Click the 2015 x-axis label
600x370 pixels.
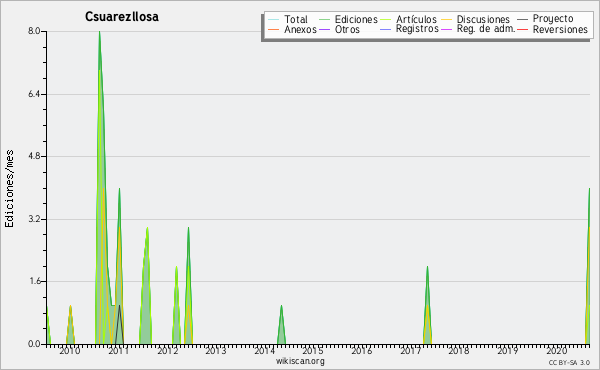[x=313, y=351]
